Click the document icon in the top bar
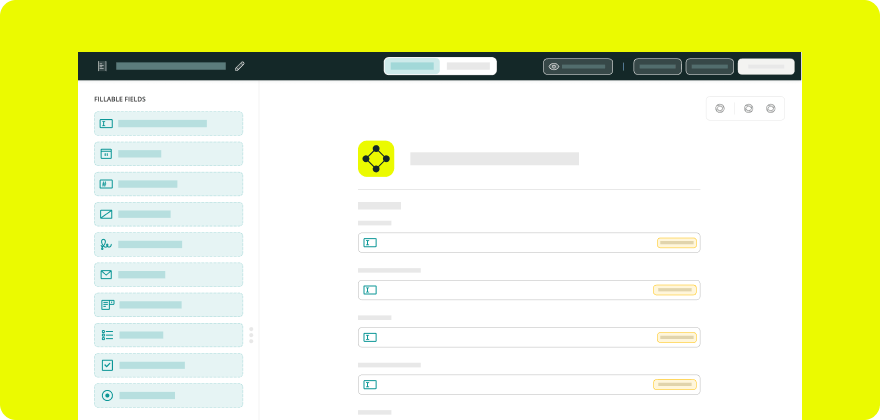 click(x=102, y=66)
